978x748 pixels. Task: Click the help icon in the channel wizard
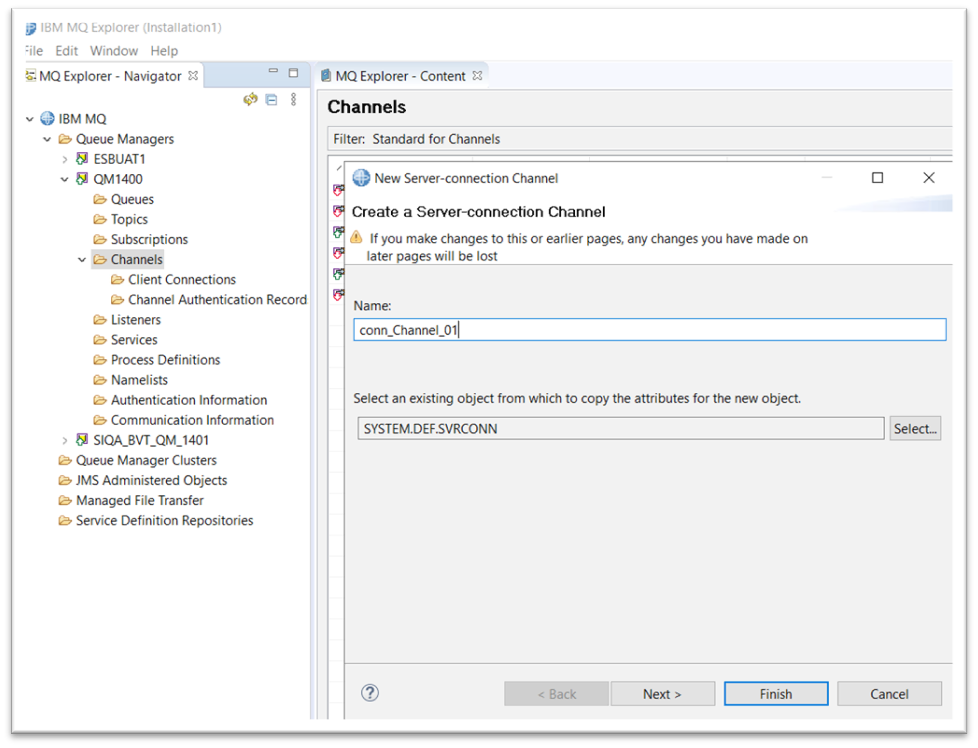point(369,693)
